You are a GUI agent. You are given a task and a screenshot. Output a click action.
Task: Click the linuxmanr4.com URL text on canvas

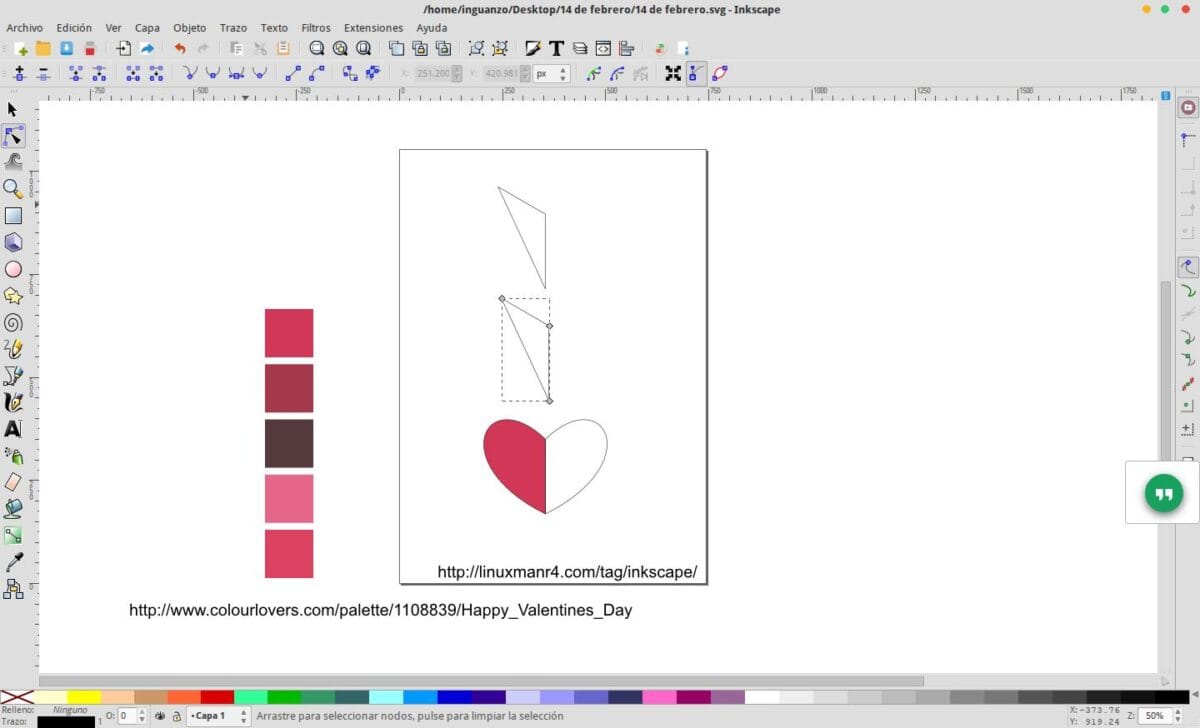click(566, 571)
